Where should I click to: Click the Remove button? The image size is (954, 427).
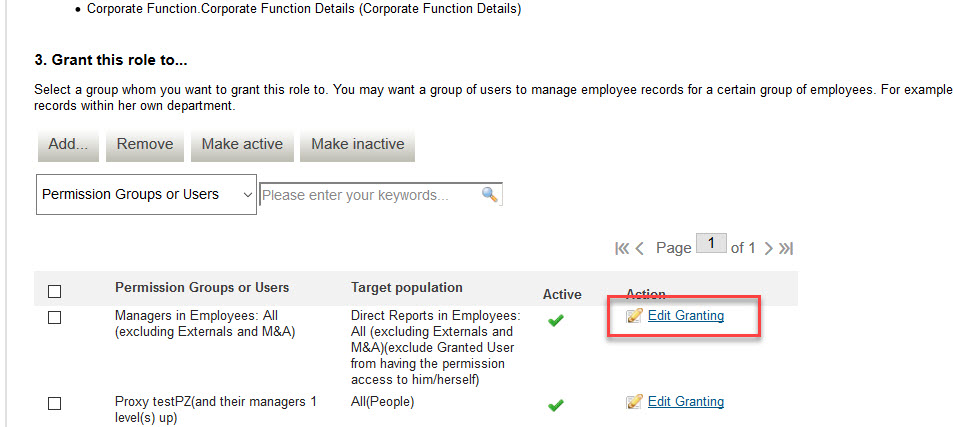click(145, 144)
